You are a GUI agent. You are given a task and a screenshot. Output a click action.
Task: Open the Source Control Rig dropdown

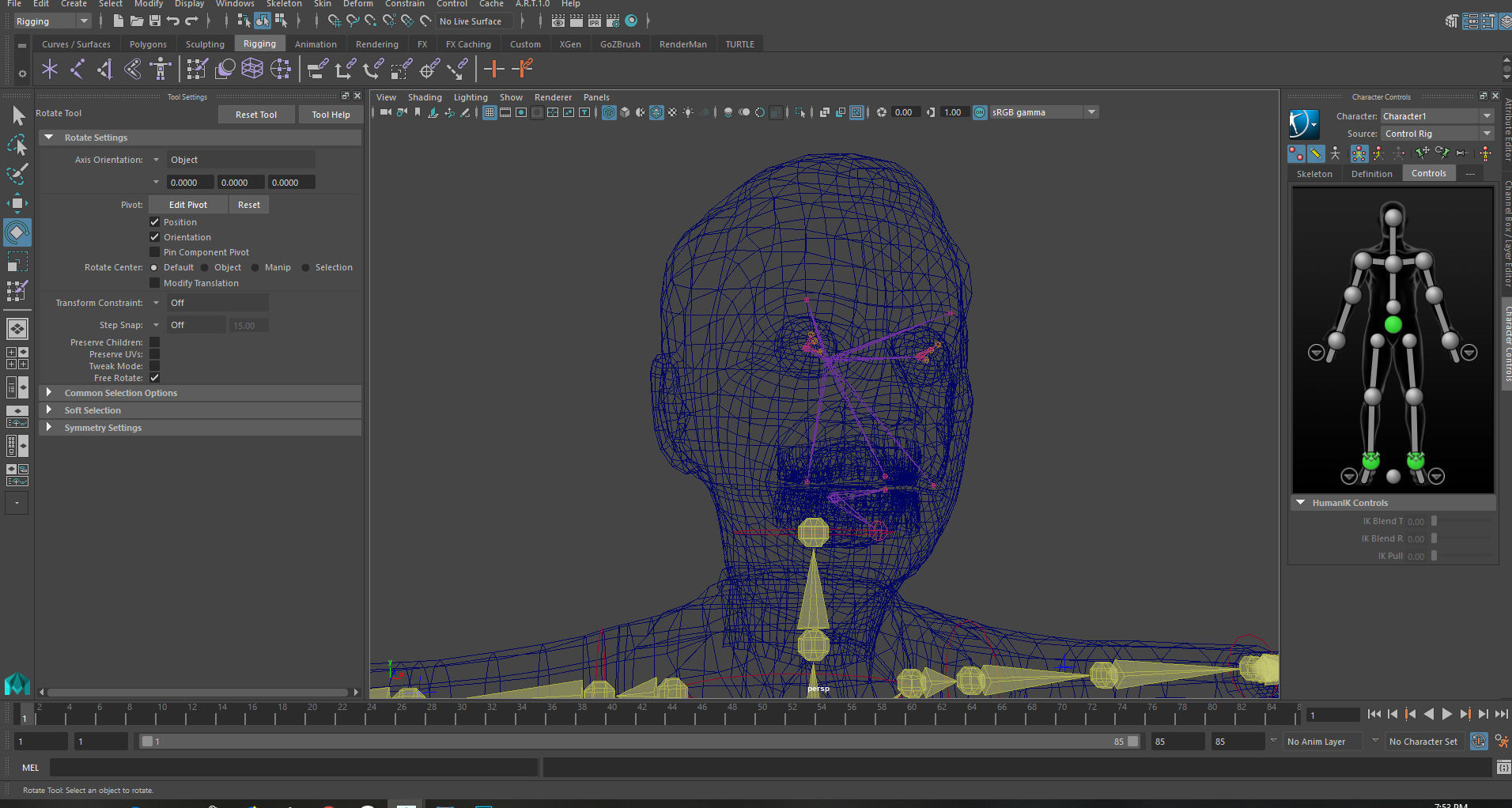[1437, 134]
